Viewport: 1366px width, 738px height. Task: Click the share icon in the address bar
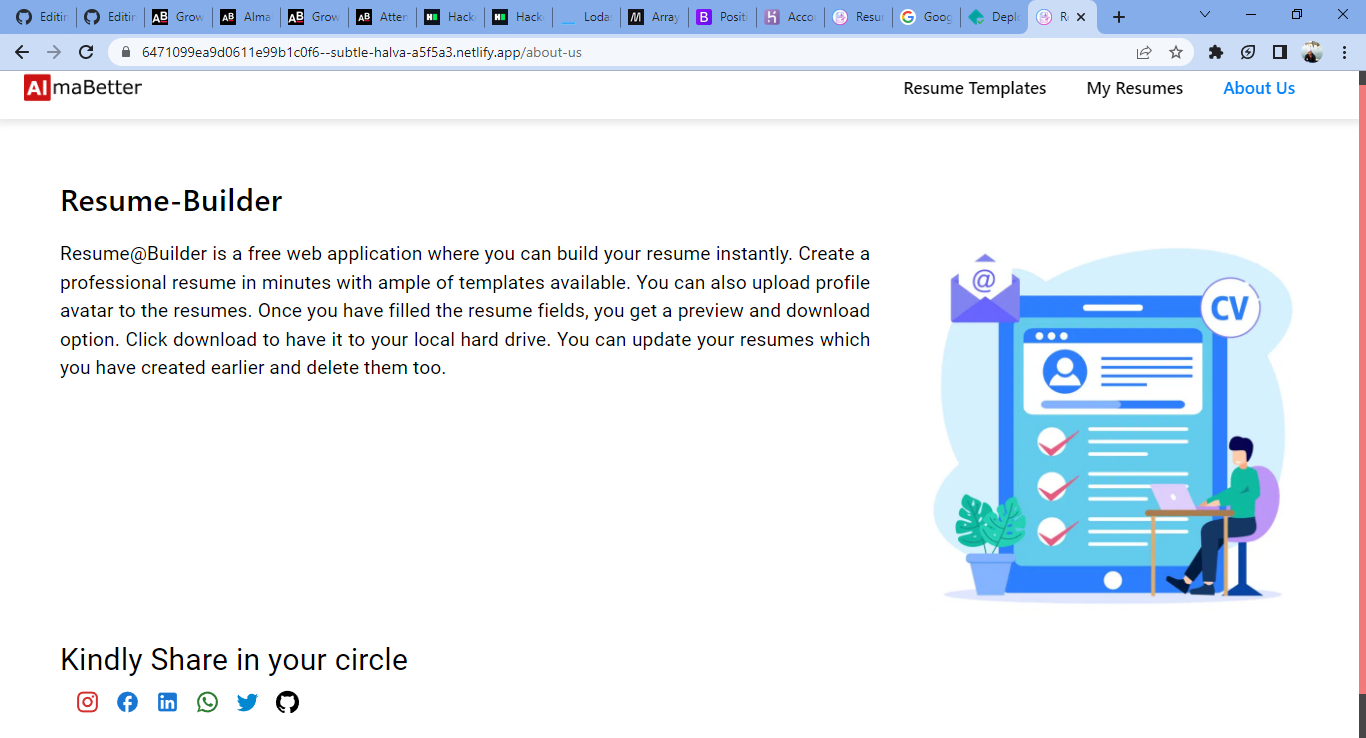click(1142, 52)
